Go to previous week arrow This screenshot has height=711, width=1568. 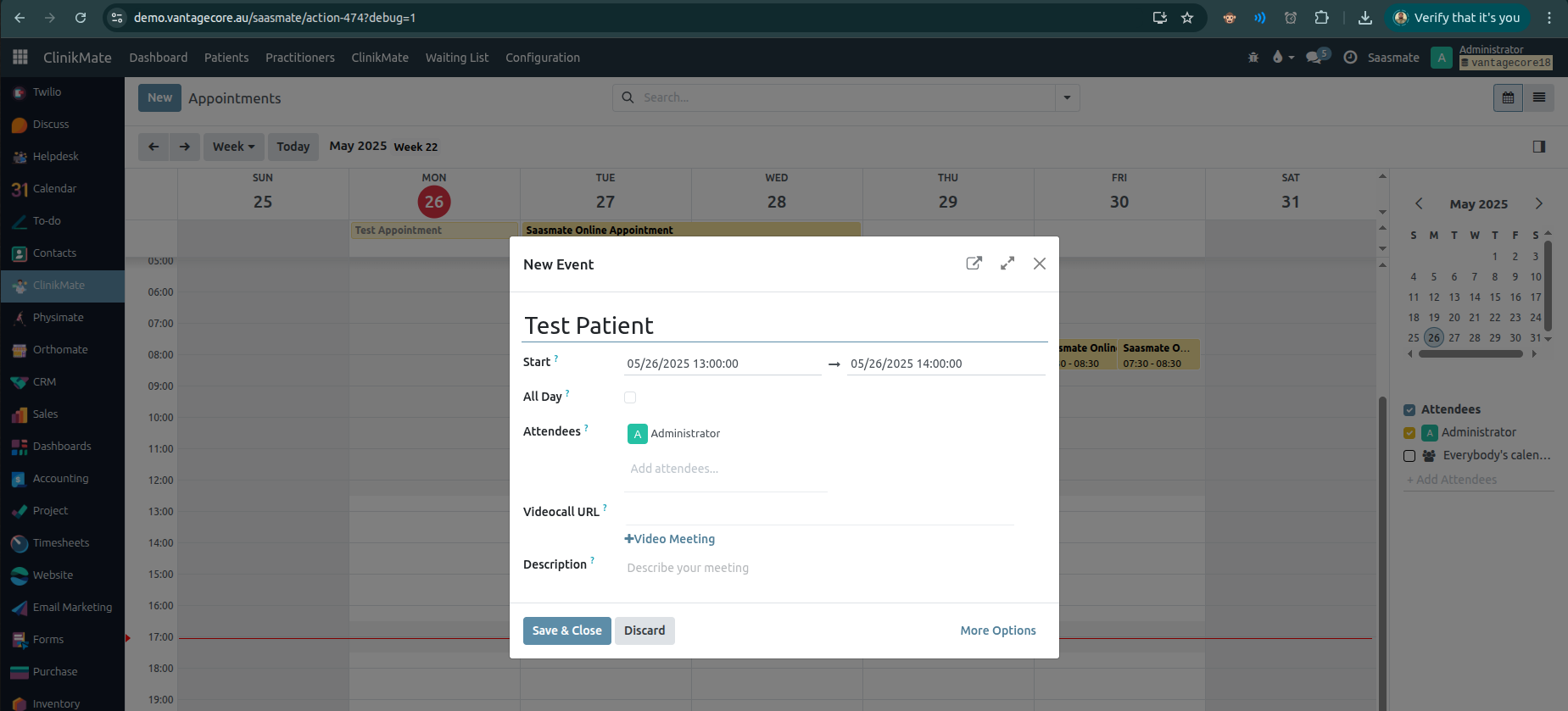tap(153, 147)
